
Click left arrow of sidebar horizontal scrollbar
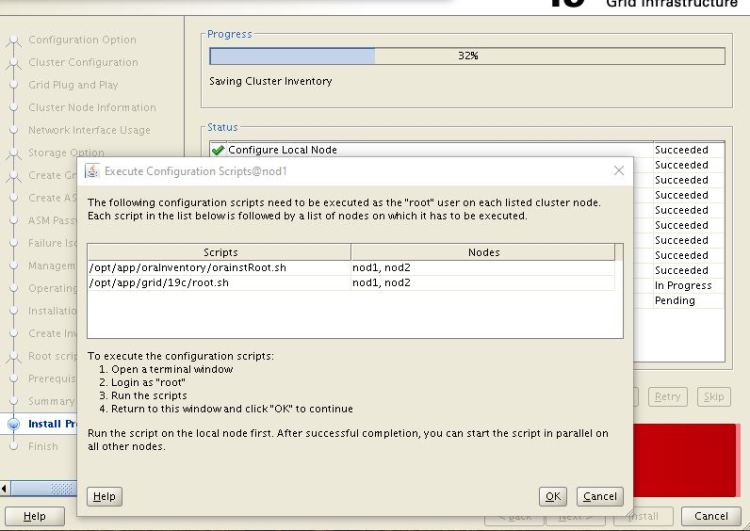(x=7, y=489)
